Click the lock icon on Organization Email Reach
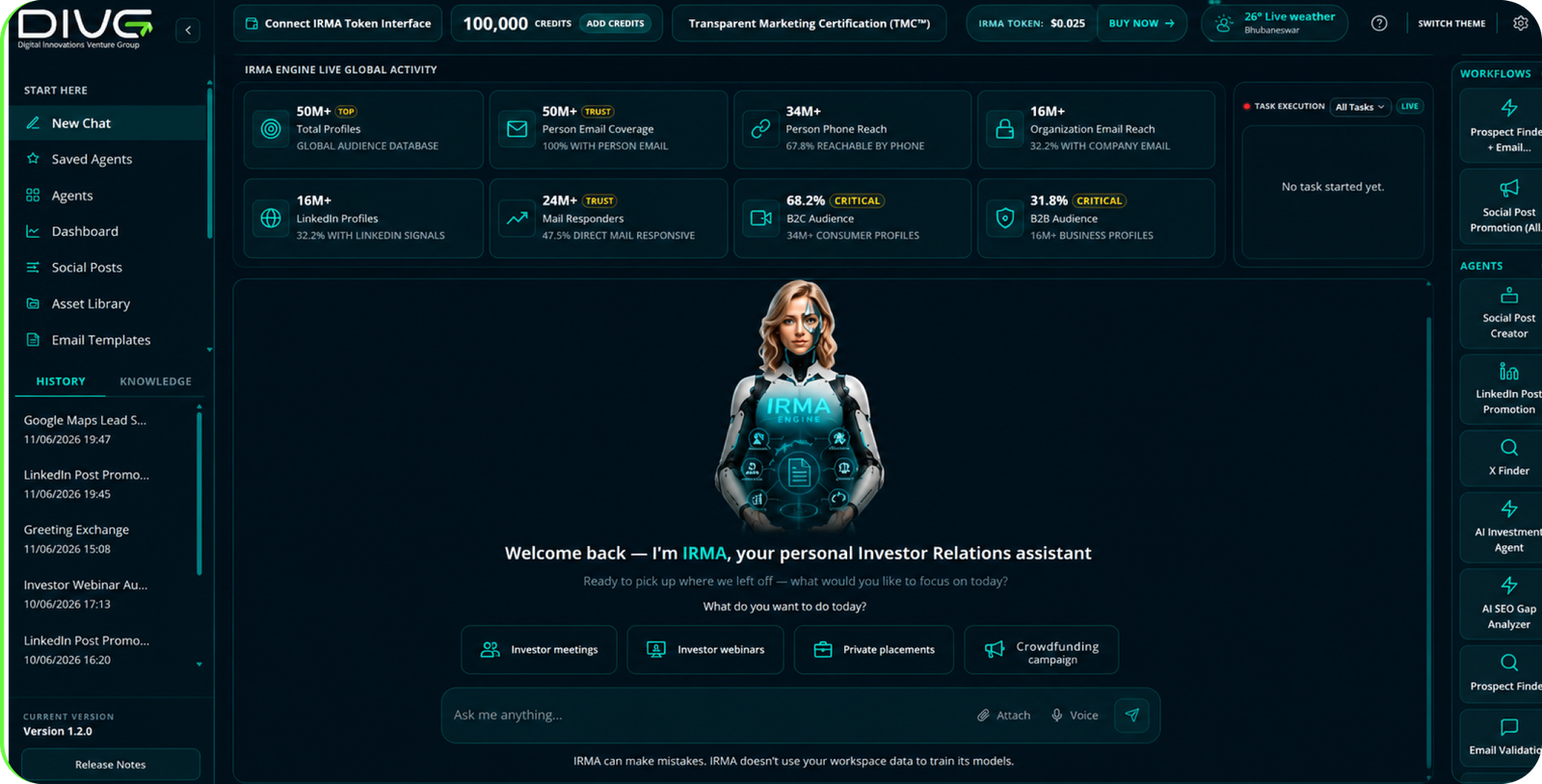1542x784 pixels. coord(1005,129)
